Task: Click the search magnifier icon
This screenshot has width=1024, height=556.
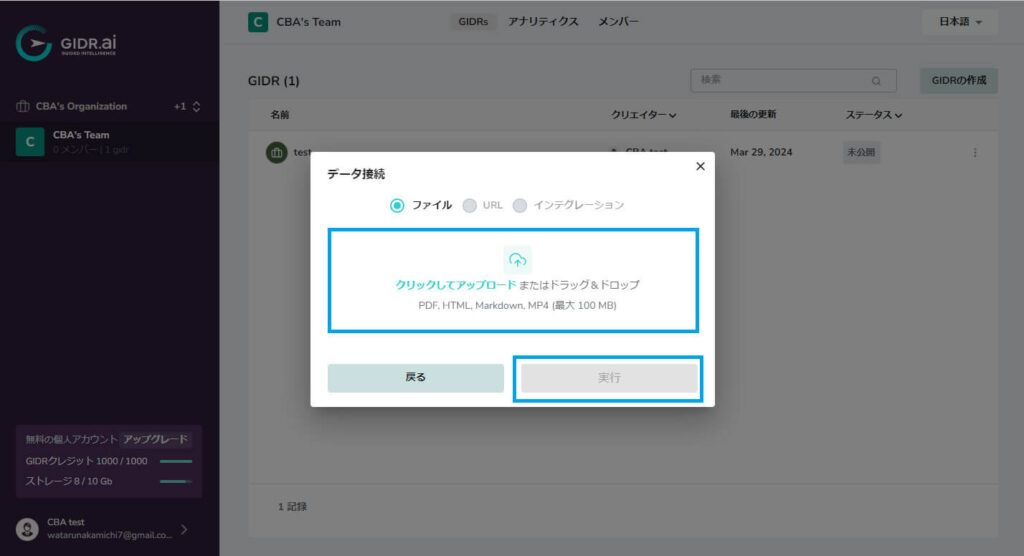Action: 876,81
